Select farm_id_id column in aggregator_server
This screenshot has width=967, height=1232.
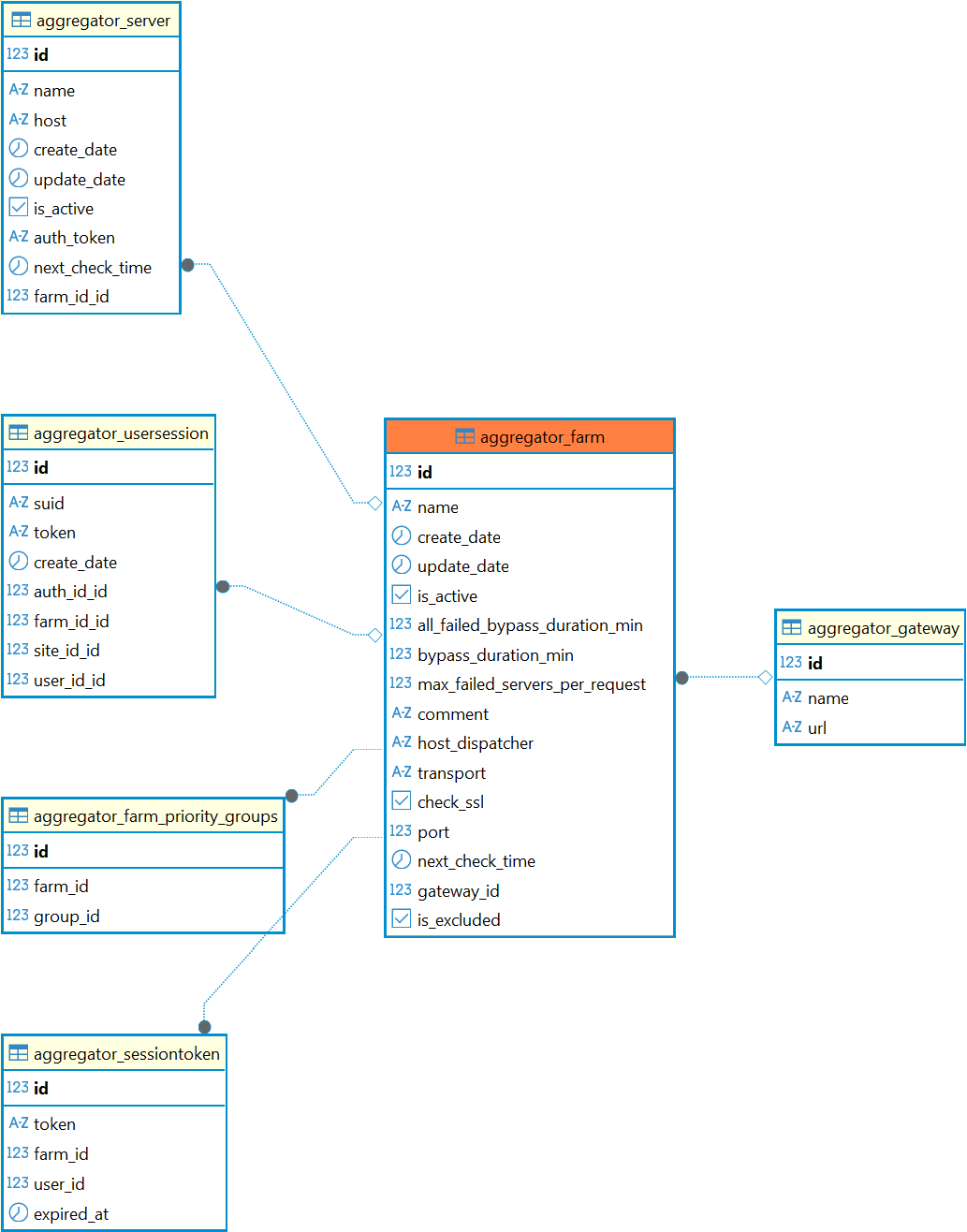click(x=71, y=296)
